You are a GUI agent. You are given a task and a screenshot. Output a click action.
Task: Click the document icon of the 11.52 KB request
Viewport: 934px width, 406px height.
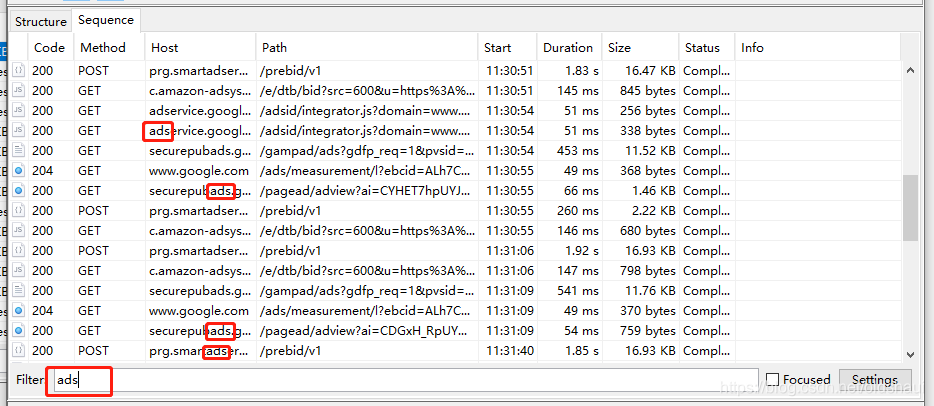click(x=18, y=151)
